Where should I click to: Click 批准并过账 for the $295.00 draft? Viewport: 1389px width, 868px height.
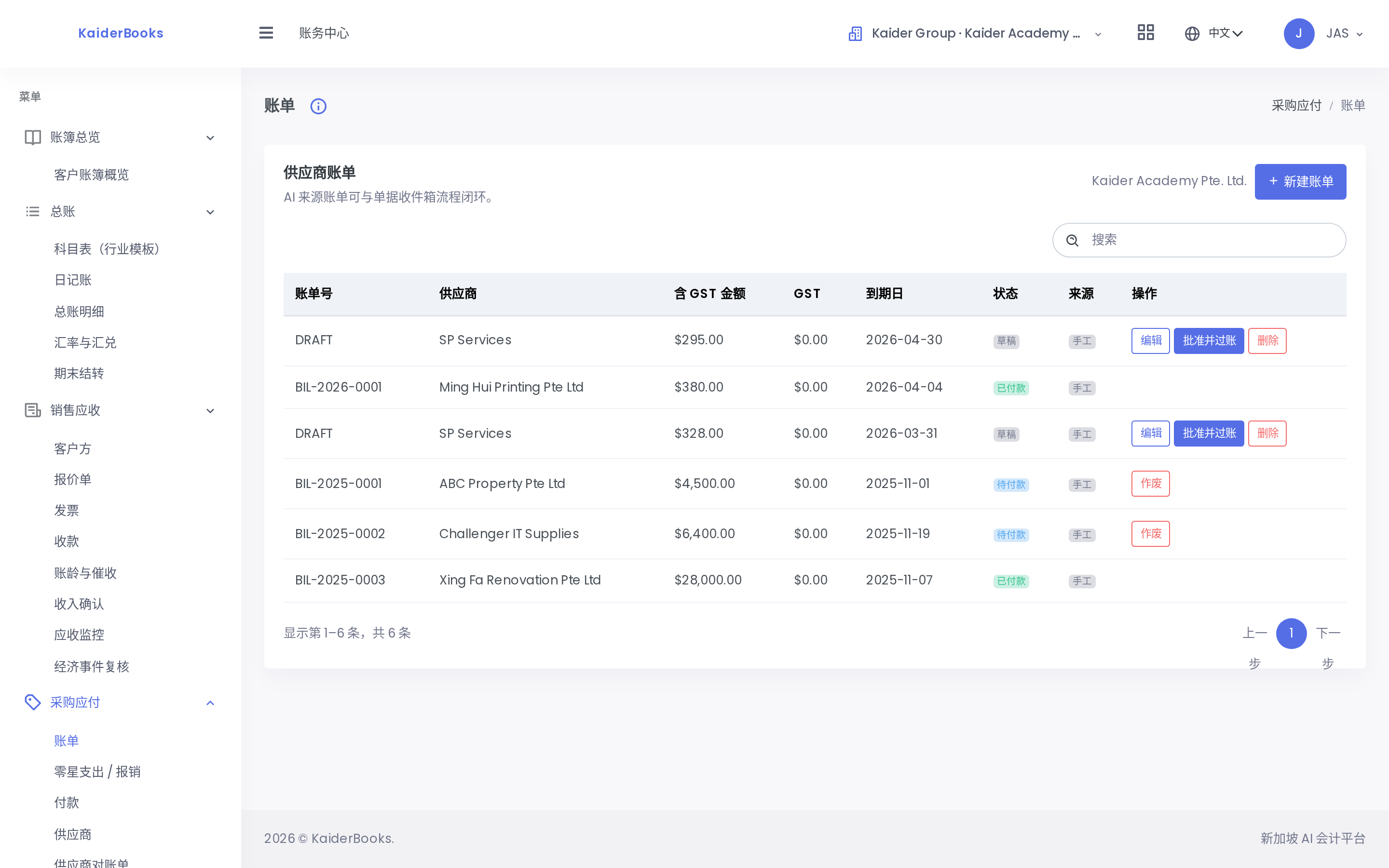(x=1209, y=341)
